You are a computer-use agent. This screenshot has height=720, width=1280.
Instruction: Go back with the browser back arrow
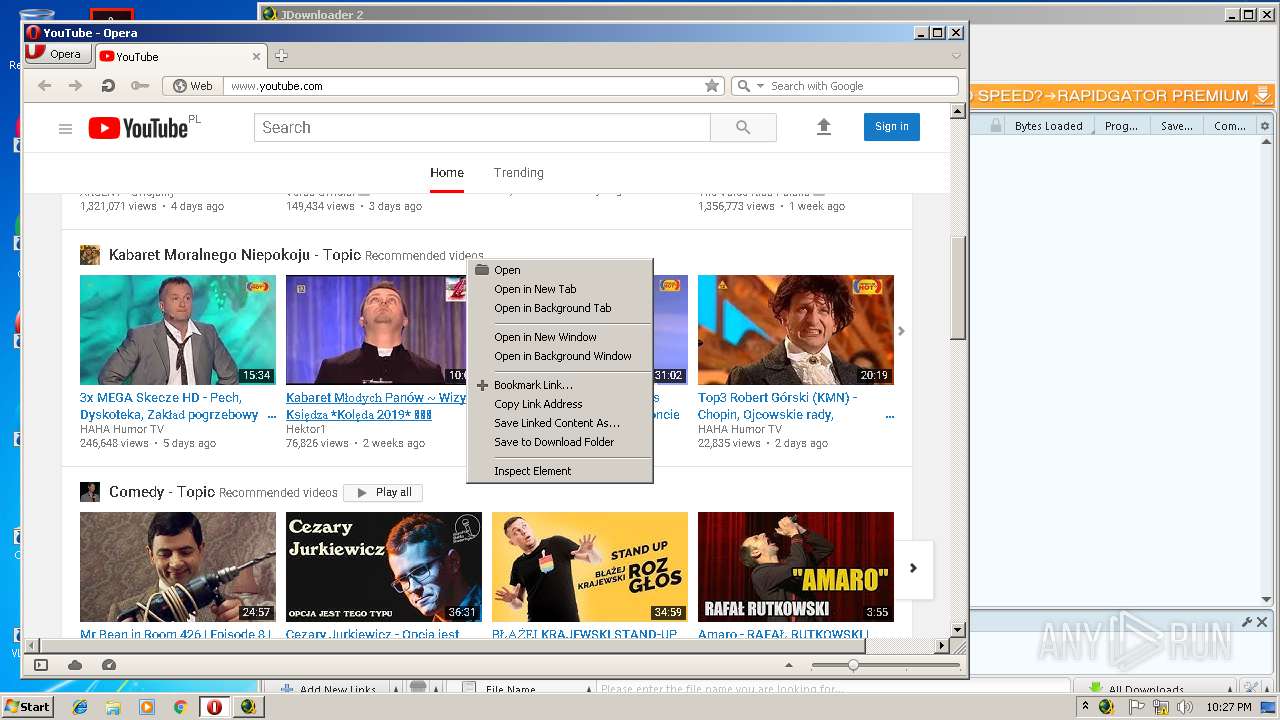(x=44, y=86)
